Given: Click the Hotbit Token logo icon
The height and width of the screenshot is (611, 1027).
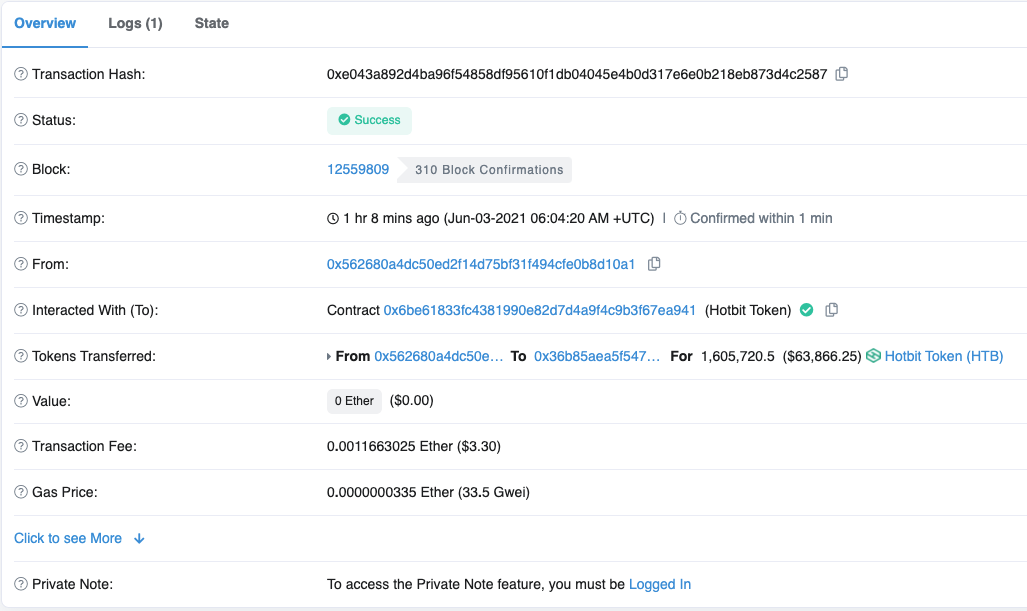Looking at the screenshot, I should pos(873,356).
